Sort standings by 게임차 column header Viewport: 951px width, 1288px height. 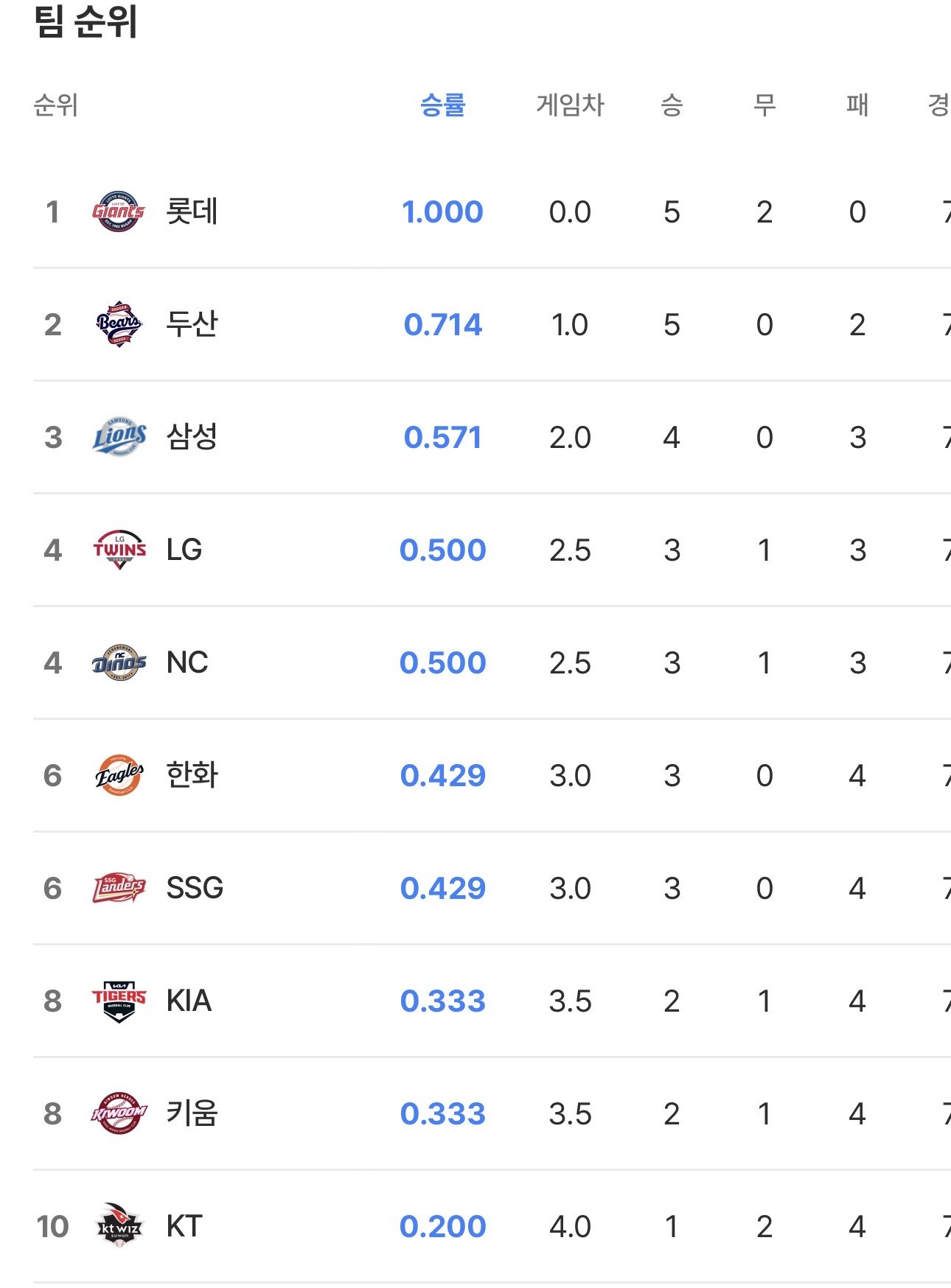pos(570,105)
